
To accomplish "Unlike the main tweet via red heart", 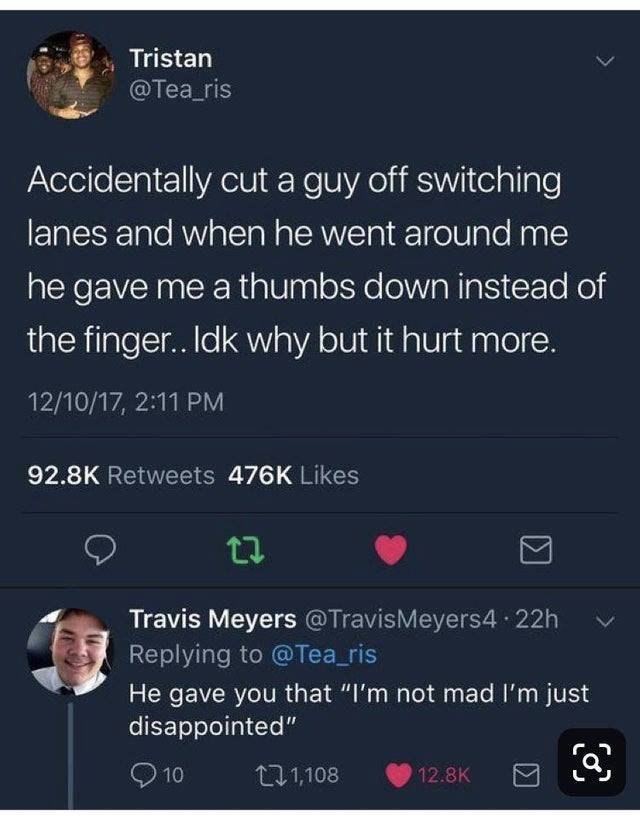I will click(x=391, y=550).
